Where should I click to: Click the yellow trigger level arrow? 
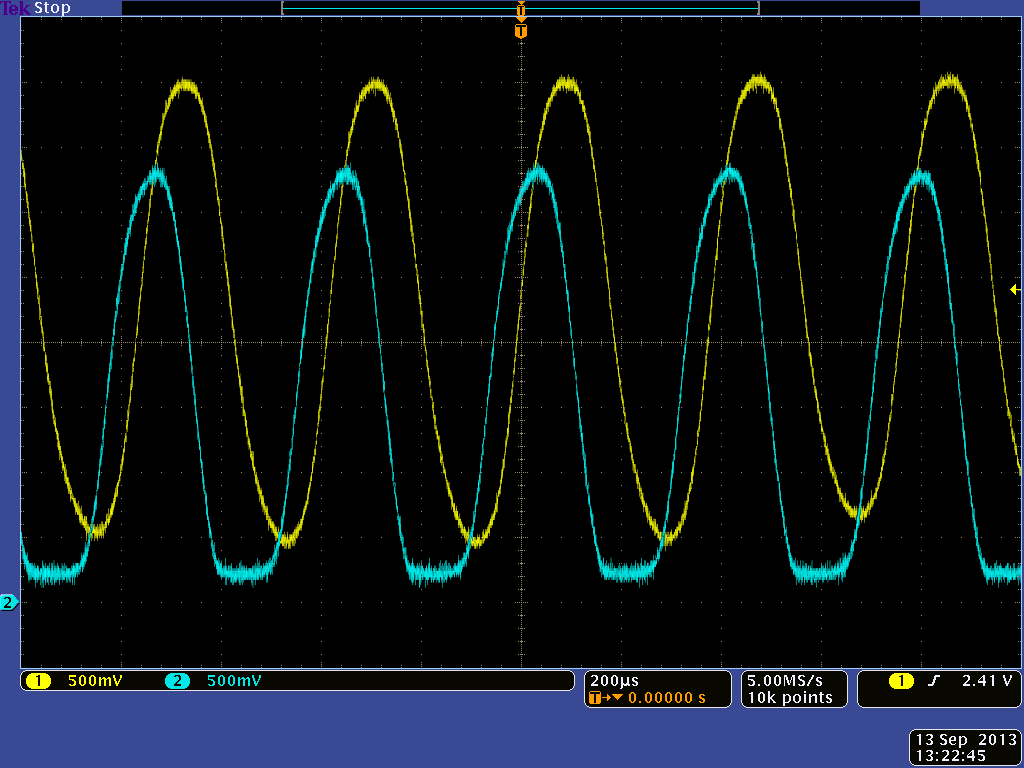click(x=1014, y=289)
